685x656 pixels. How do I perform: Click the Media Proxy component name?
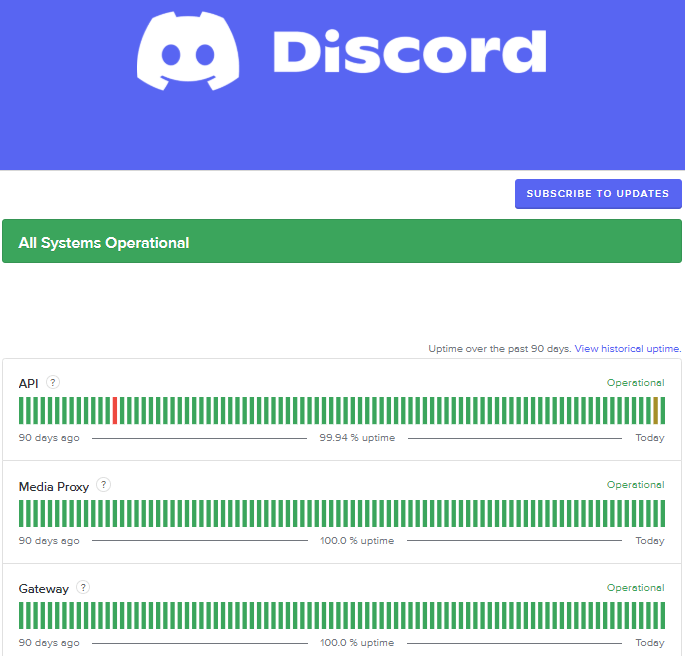point(54,487)
